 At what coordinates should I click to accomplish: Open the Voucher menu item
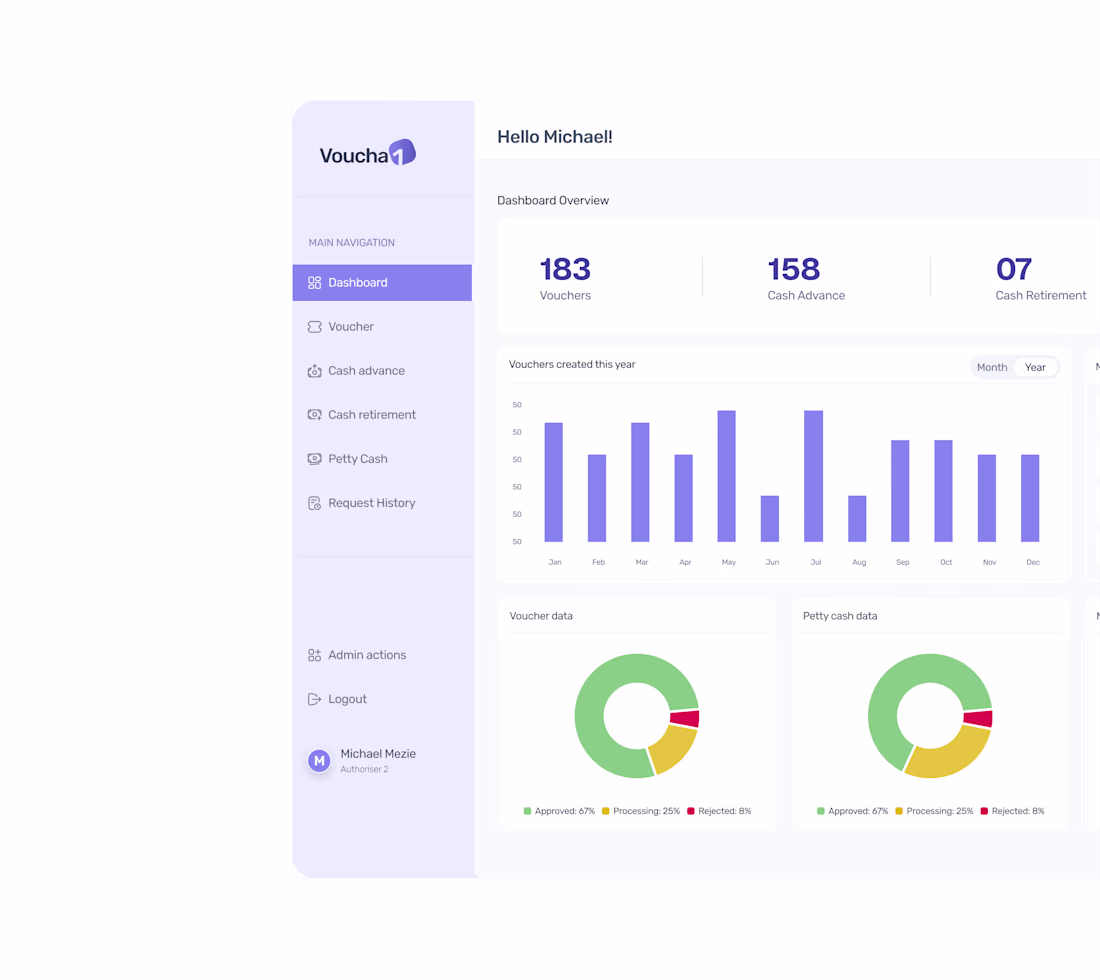coord(382,327)
